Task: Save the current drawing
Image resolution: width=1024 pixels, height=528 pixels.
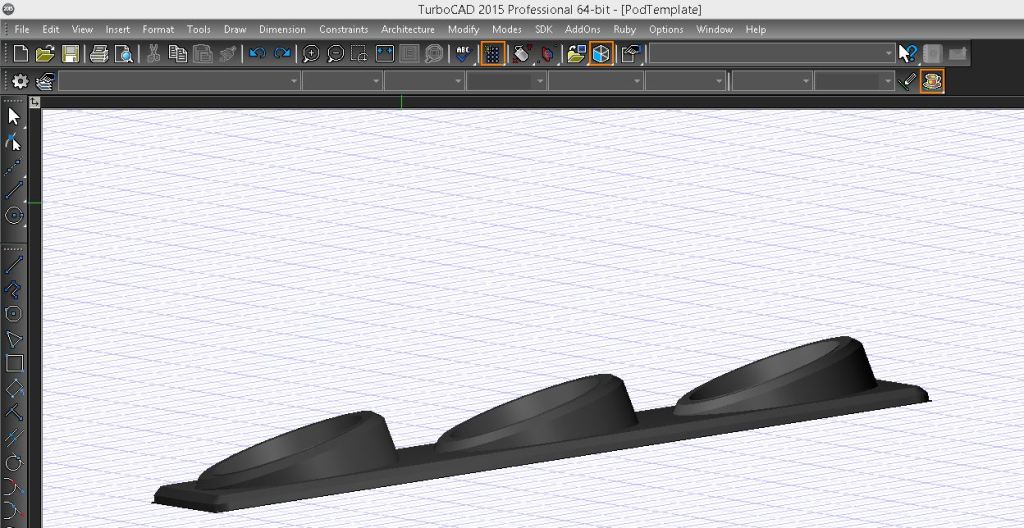Action: 70,54
